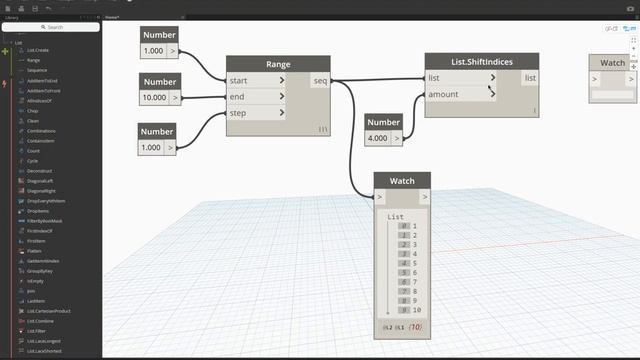640x360 pixels.
Task: Click the red lightning bolt library icon
Action: point(4,84)
